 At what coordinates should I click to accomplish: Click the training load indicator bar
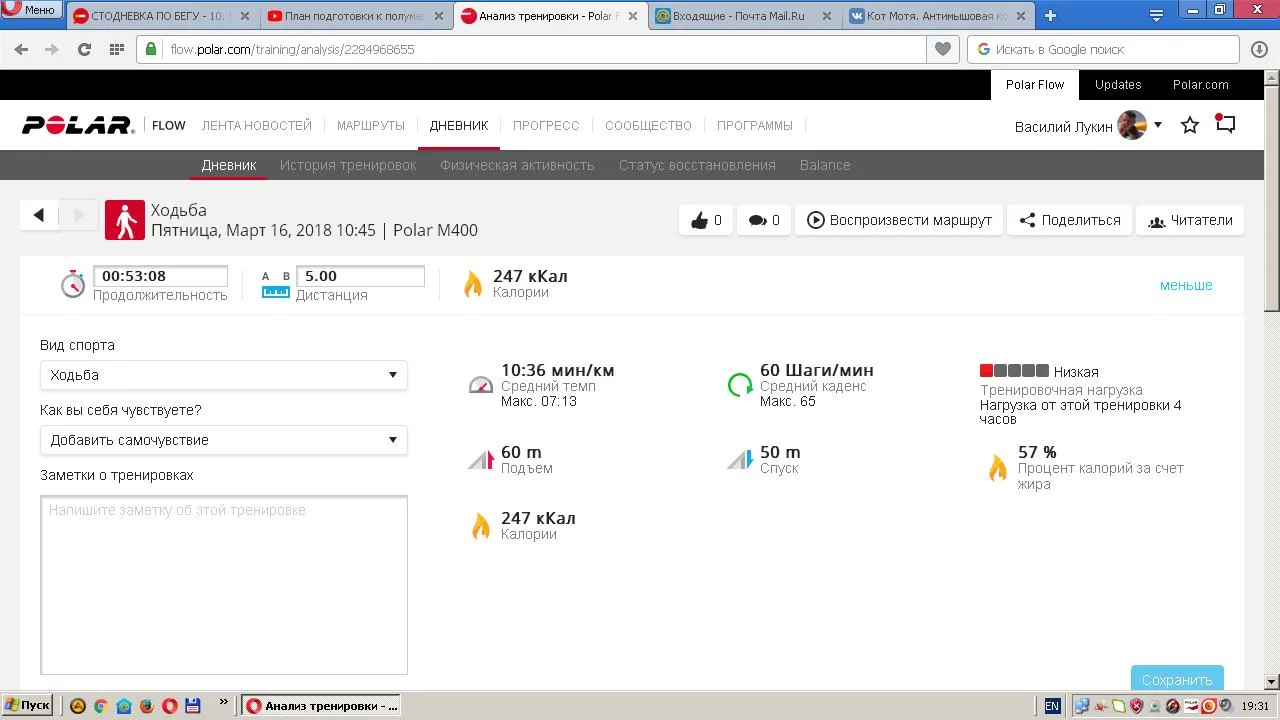pos(1014,371)
